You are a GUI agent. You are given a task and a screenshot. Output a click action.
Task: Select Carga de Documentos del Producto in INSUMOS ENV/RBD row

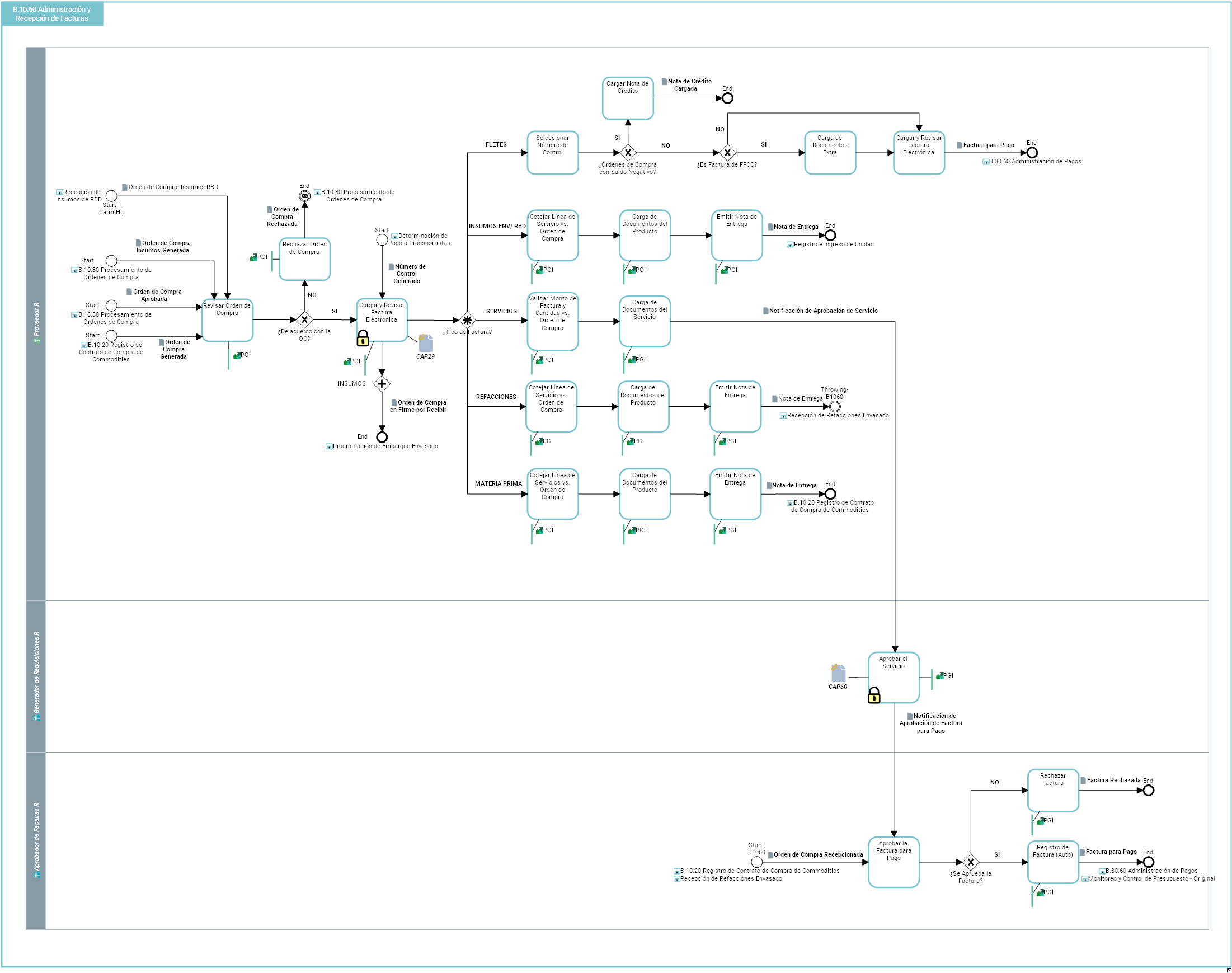point(645,235)
